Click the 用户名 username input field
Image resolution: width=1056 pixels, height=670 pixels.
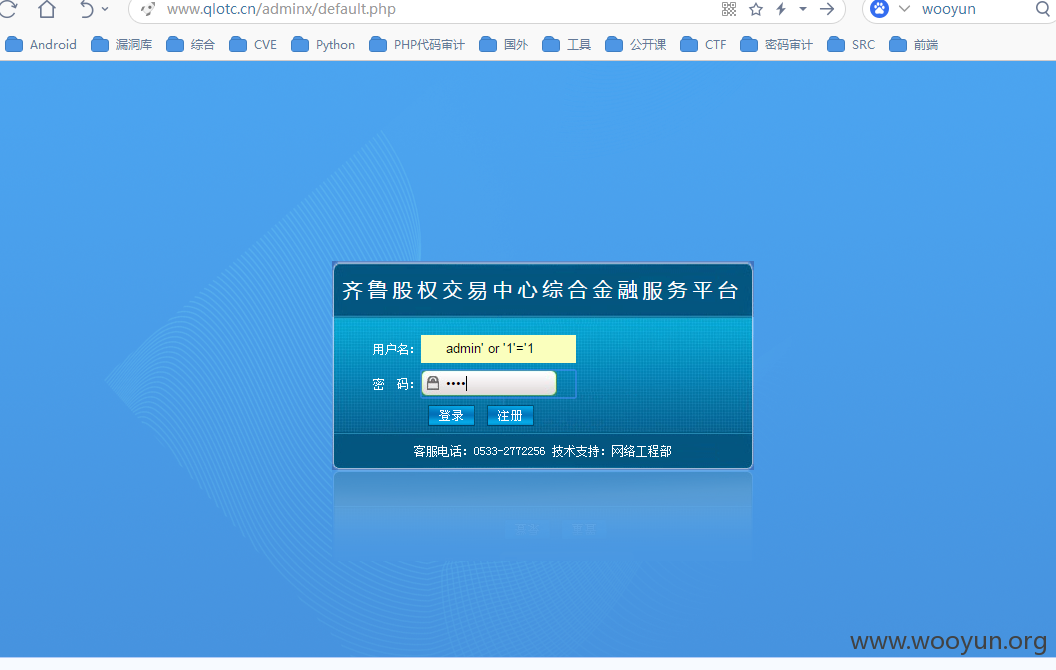tap(498, 349)
